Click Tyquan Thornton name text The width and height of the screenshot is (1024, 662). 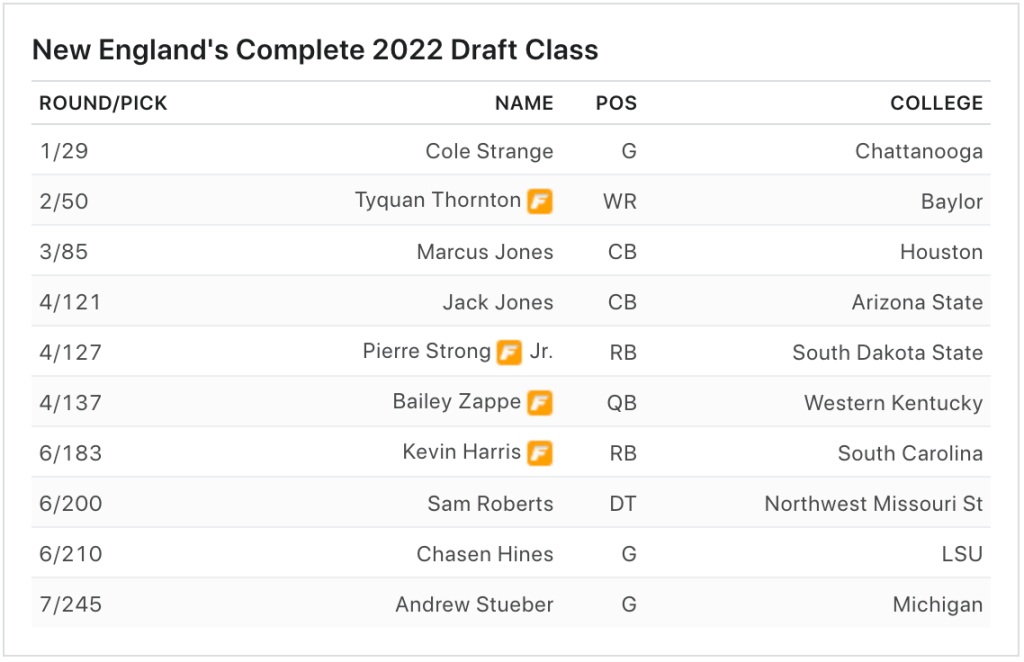(x=437, y=200)
